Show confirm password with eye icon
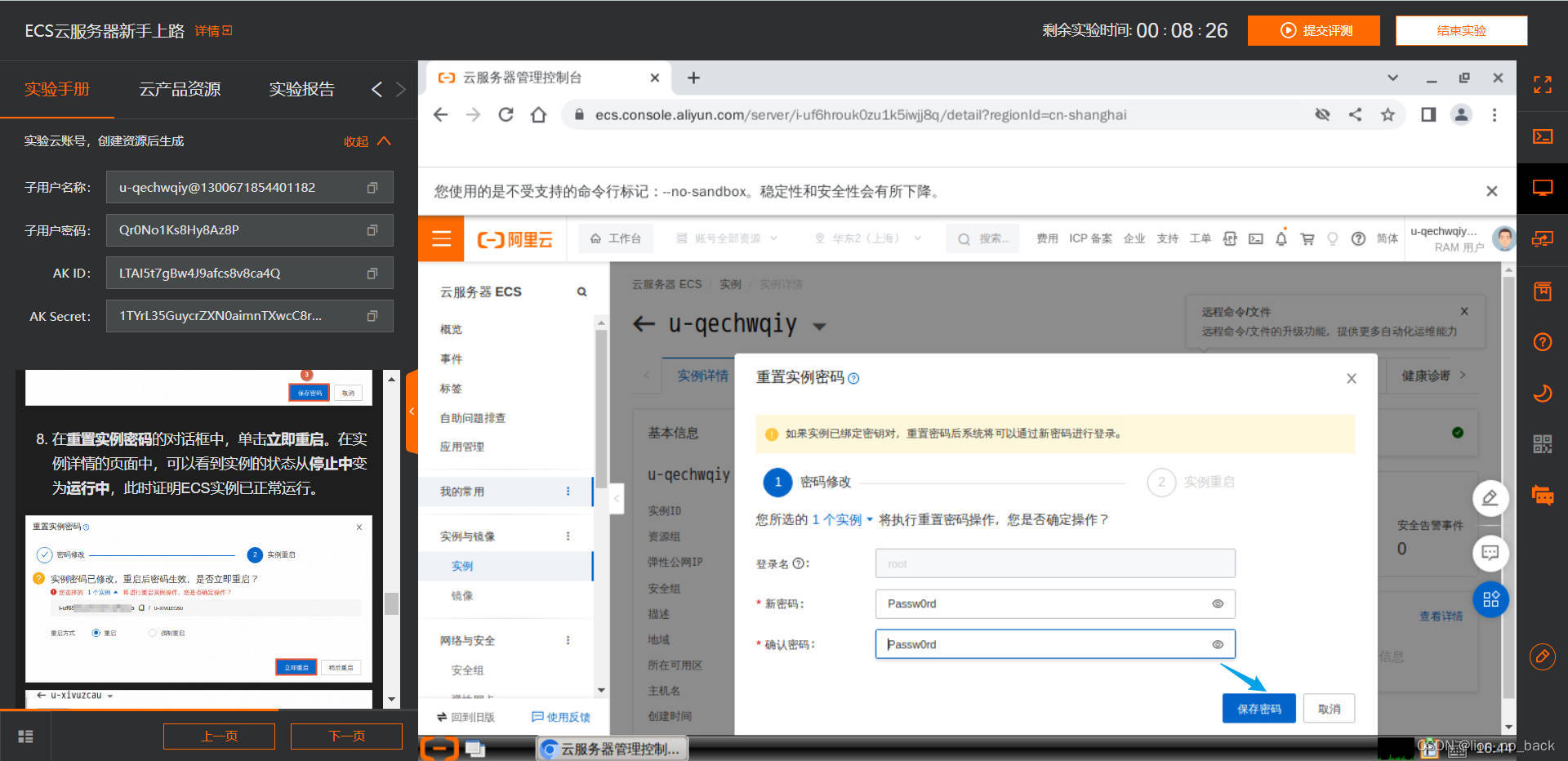1568x761 pixels. point(1218,645)
